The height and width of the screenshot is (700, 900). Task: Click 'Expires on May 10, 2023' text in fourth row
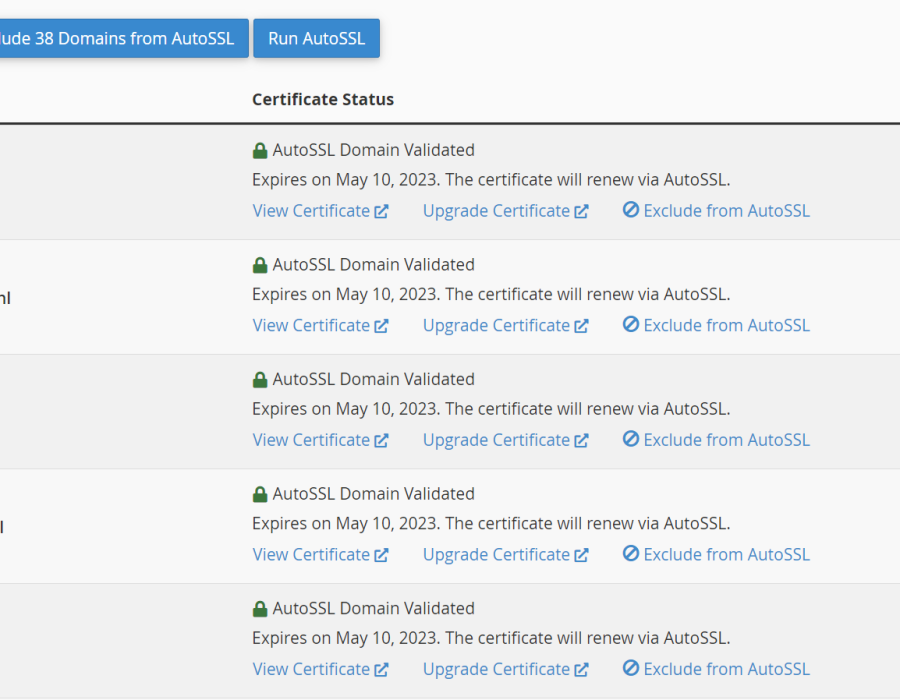(346, 523)
